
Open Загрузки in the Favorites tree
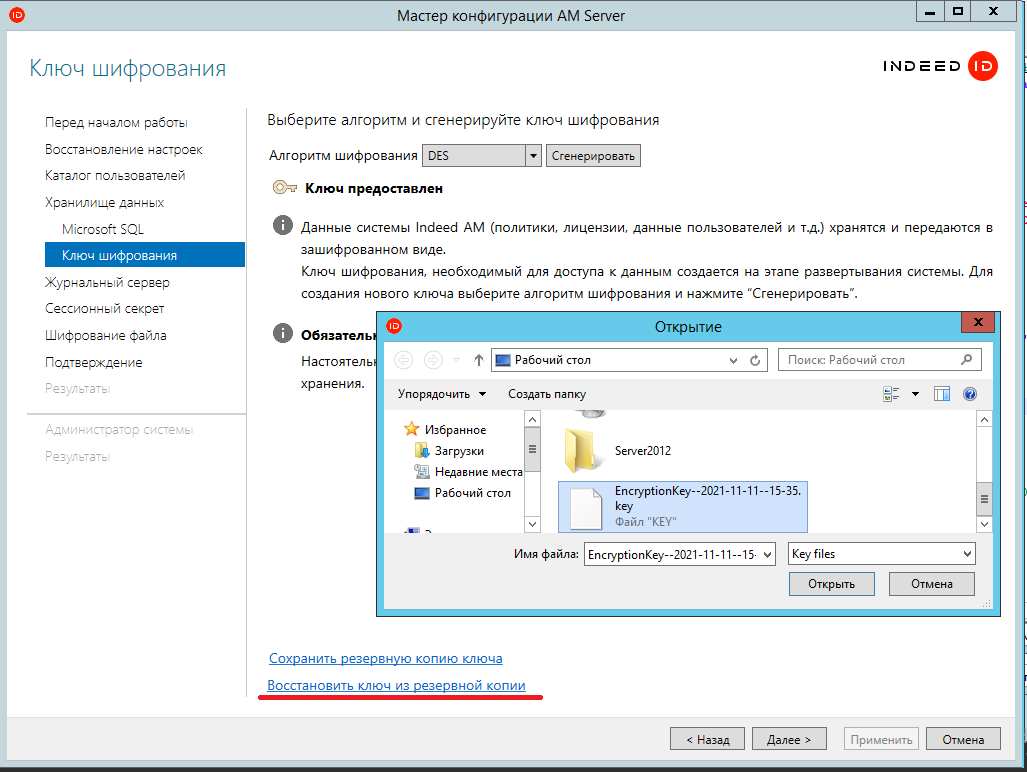[458, 451]
